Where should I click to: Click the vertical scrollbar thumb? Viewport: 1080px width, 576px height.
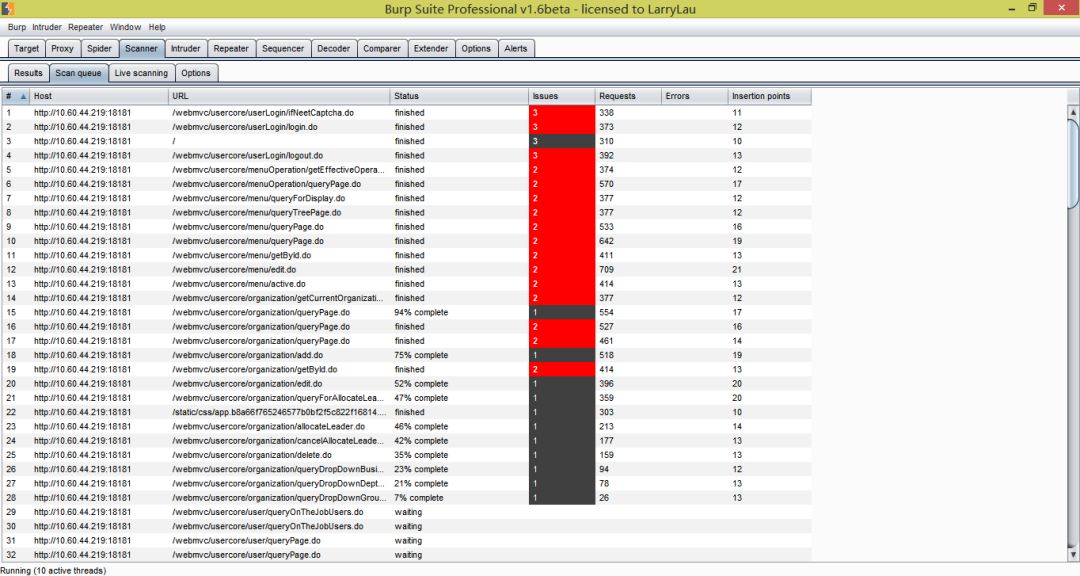coord(1073,163)
